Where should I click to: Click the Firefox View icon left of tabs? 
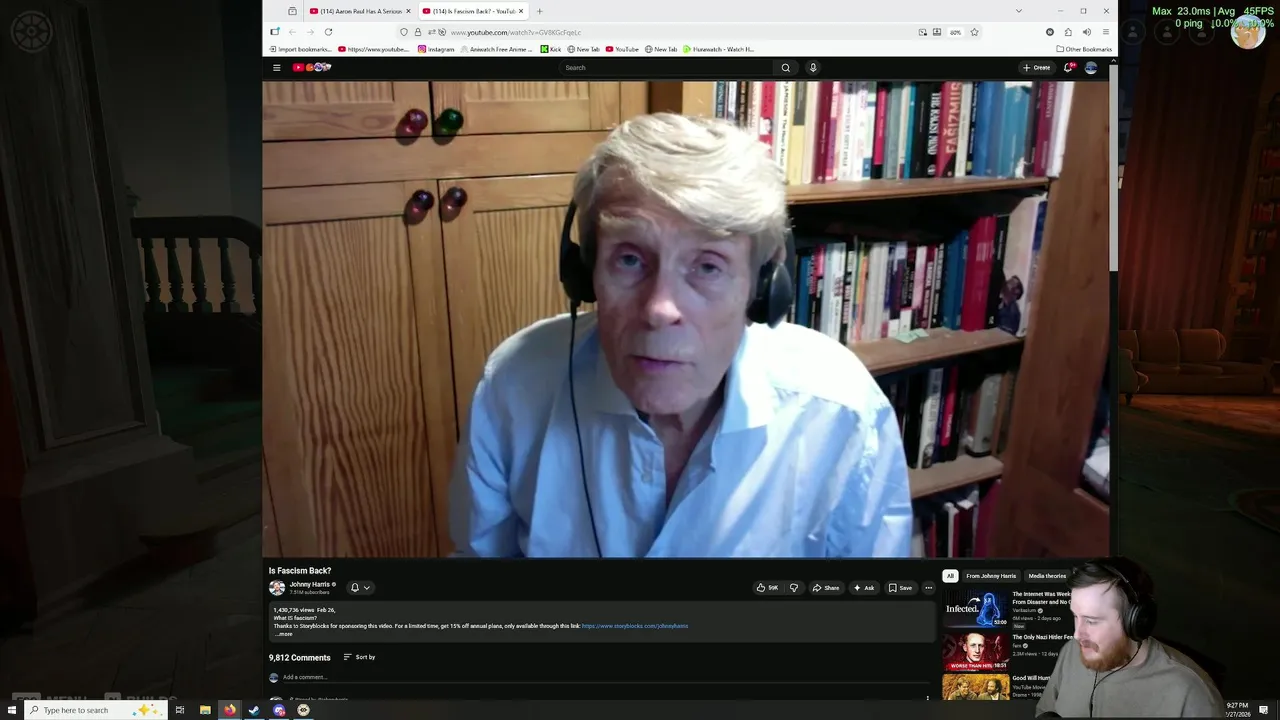coord(292,11)
